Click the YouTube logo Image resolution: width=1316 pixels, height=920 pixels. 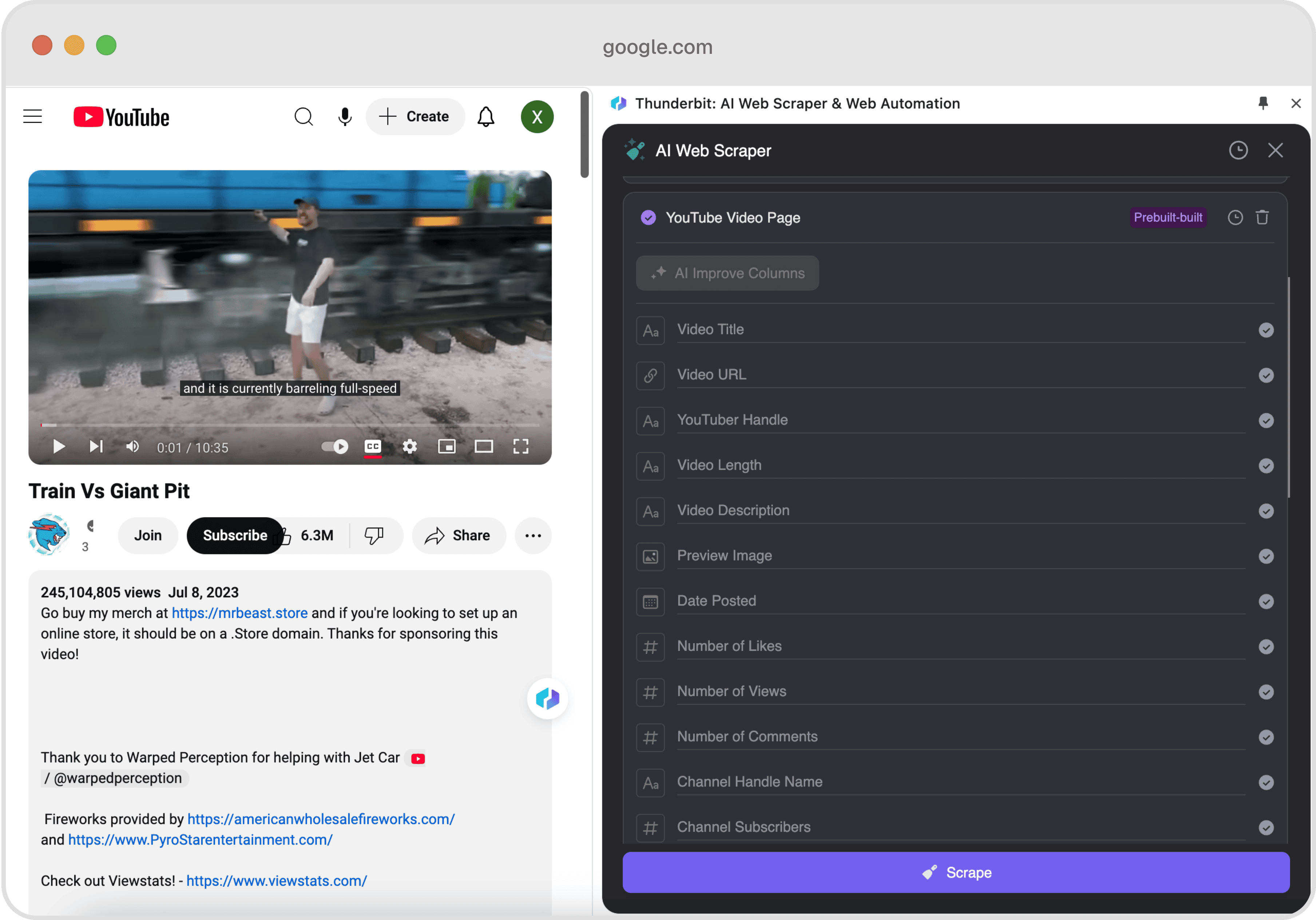pyautogui.click(x=121, y=117)
